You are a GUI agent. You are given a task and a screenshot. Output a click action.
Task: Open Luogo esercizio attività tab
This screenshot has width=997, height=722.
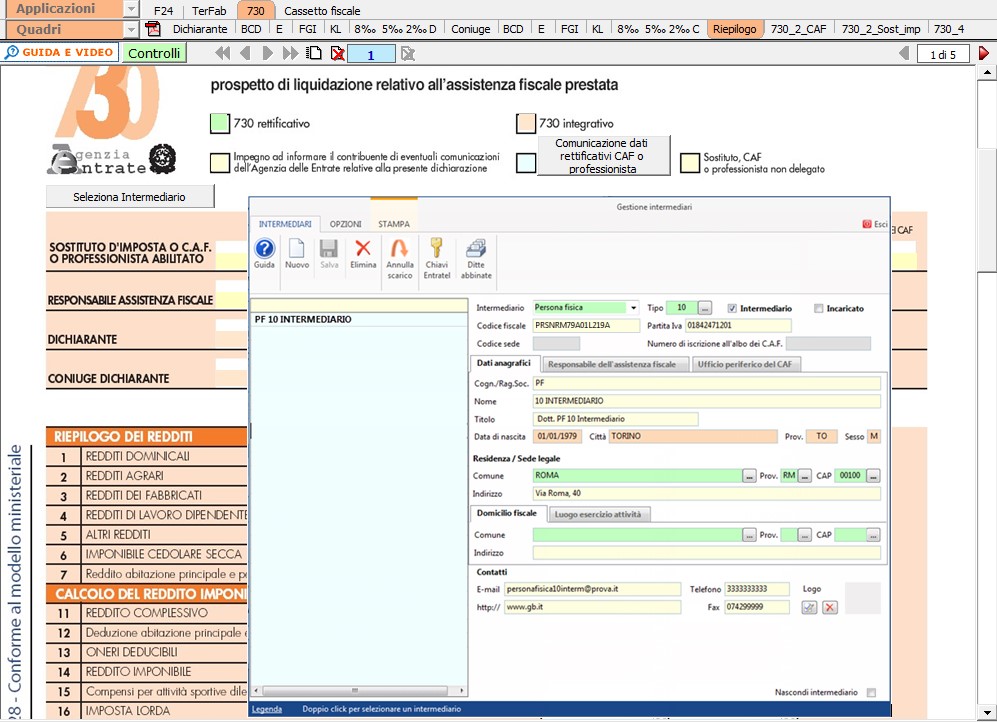coord(598,514)
